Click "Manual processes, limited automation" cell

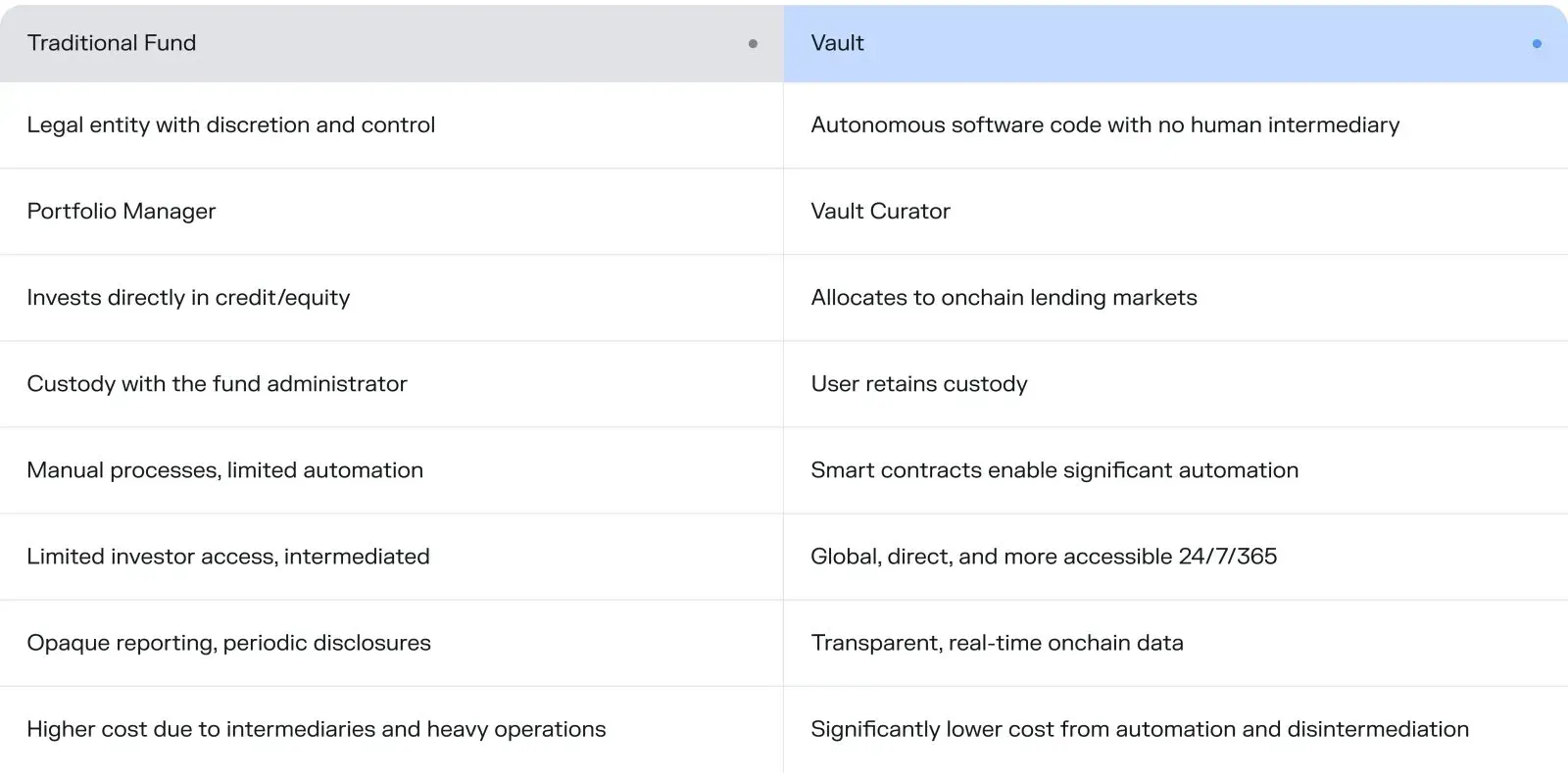coord(225,470)
